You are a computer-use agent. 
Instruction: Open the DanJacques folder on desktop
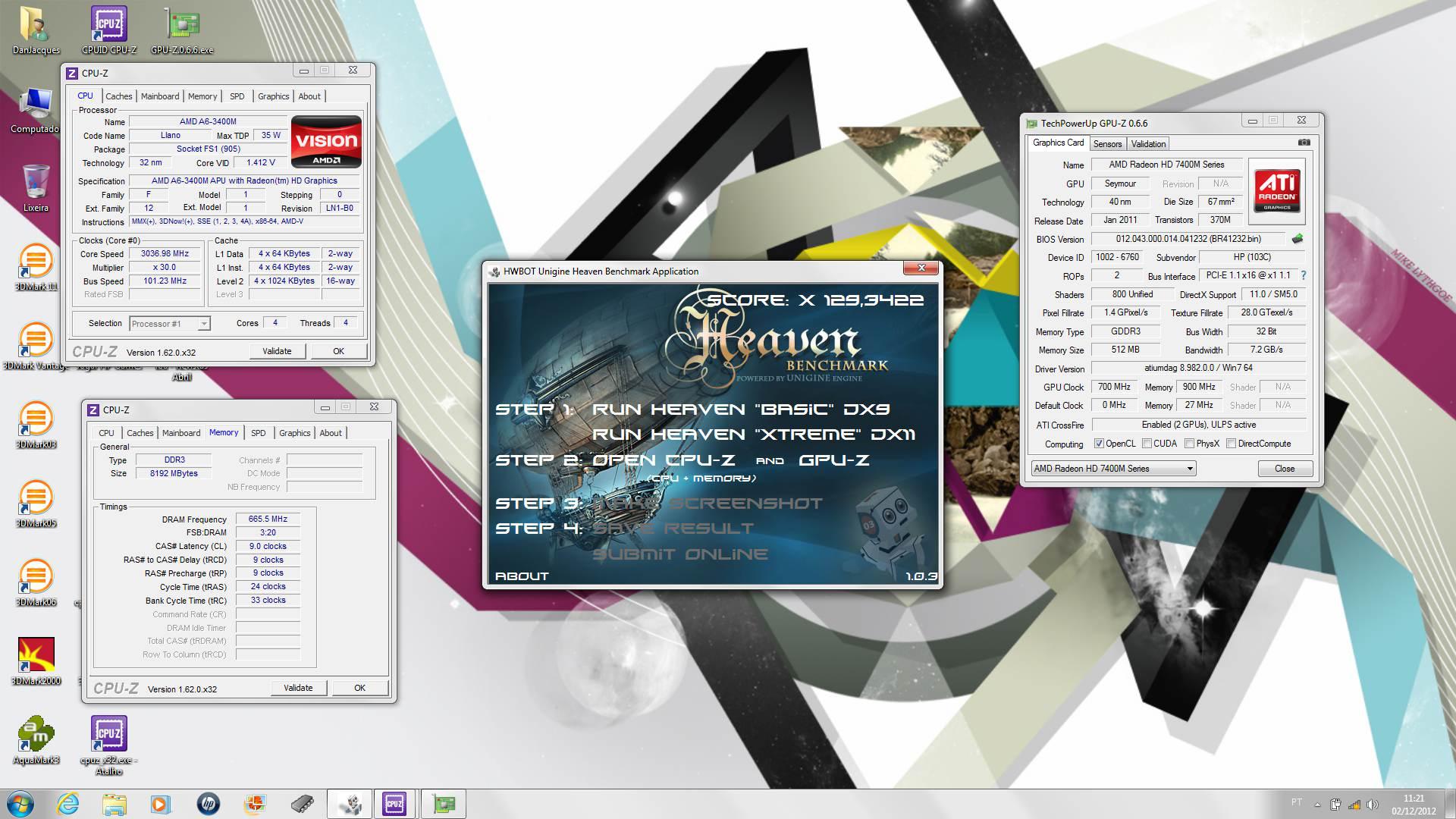pyautogui.click(x=36, y=30)
